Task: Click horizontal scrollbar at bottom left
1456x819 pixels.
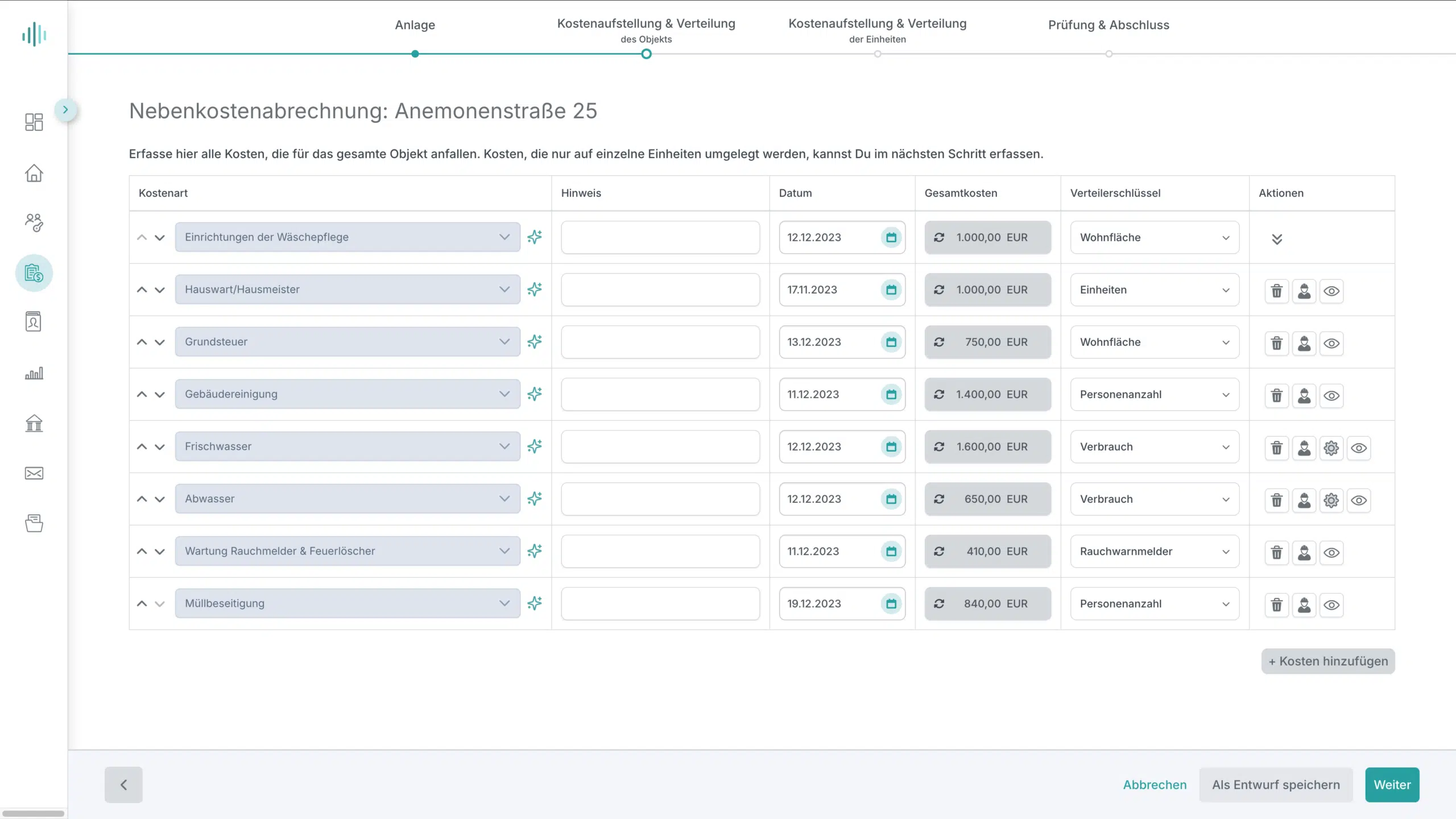Action: tap(34, 813)
